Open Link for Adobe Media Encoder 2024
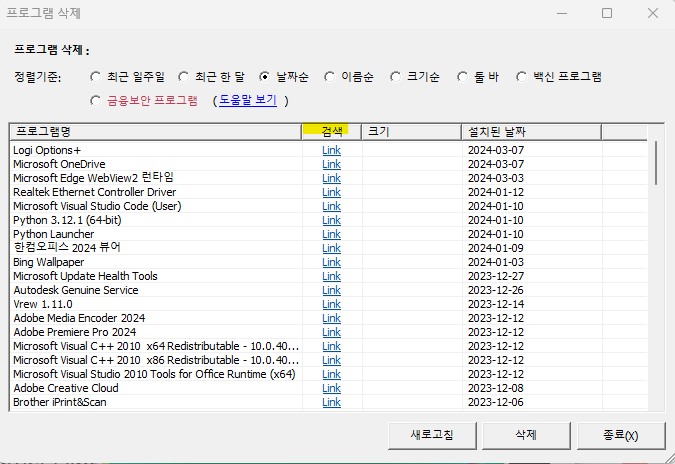The image size is (675, 464). [x=331, y=318]
